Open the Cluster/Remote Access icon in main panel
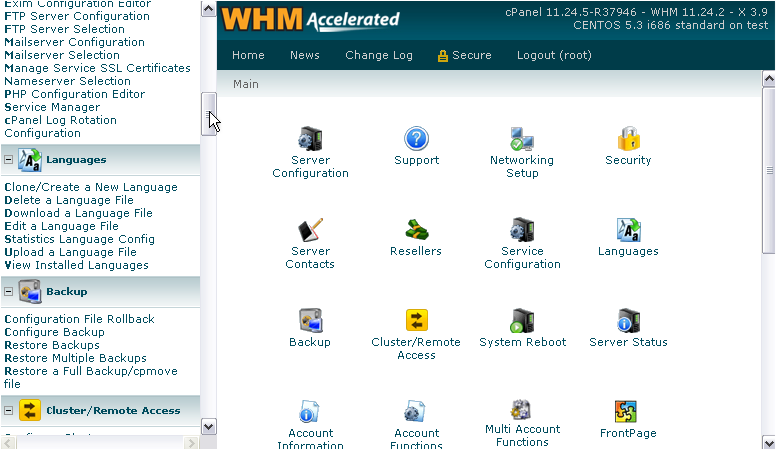Screen dimensions: 776x450 pos(416,320)
